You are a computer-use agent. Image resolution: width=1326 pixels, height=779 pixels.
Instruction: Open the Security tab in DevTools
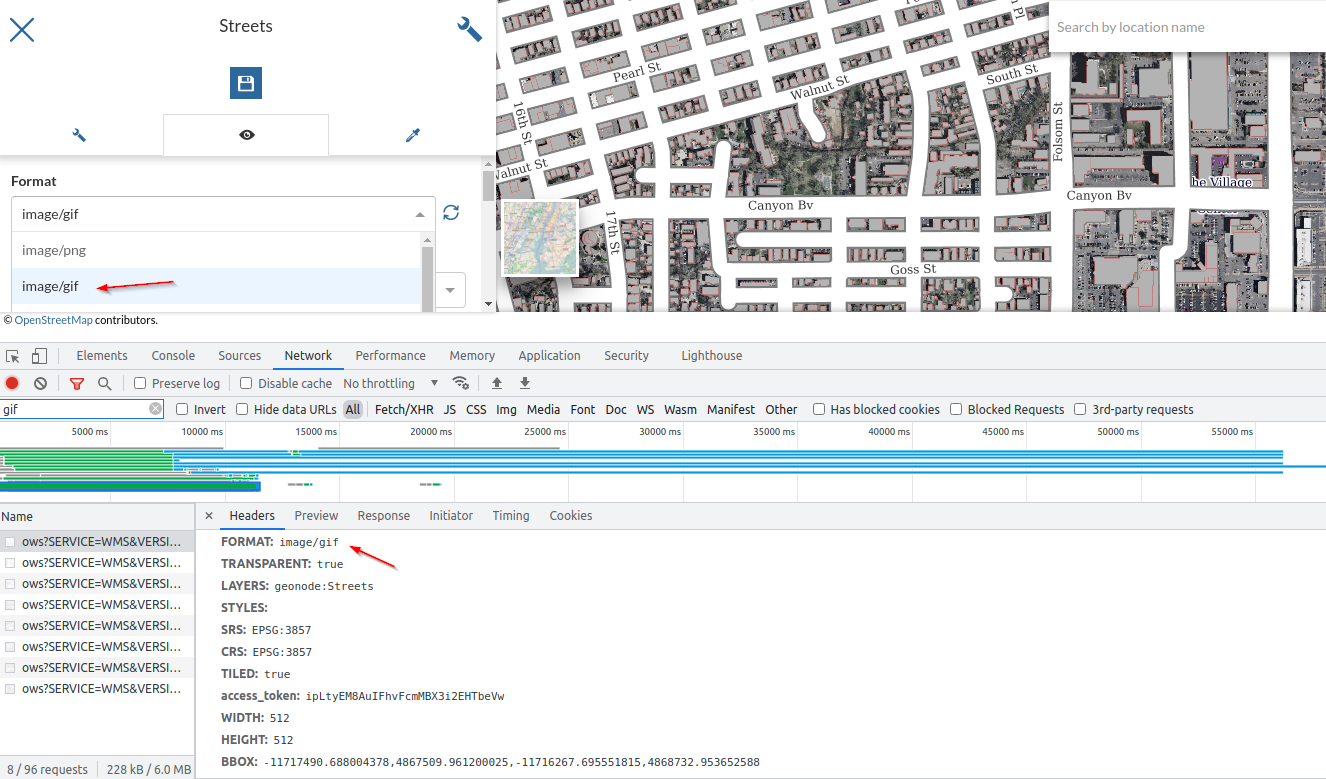pos(626,356)
